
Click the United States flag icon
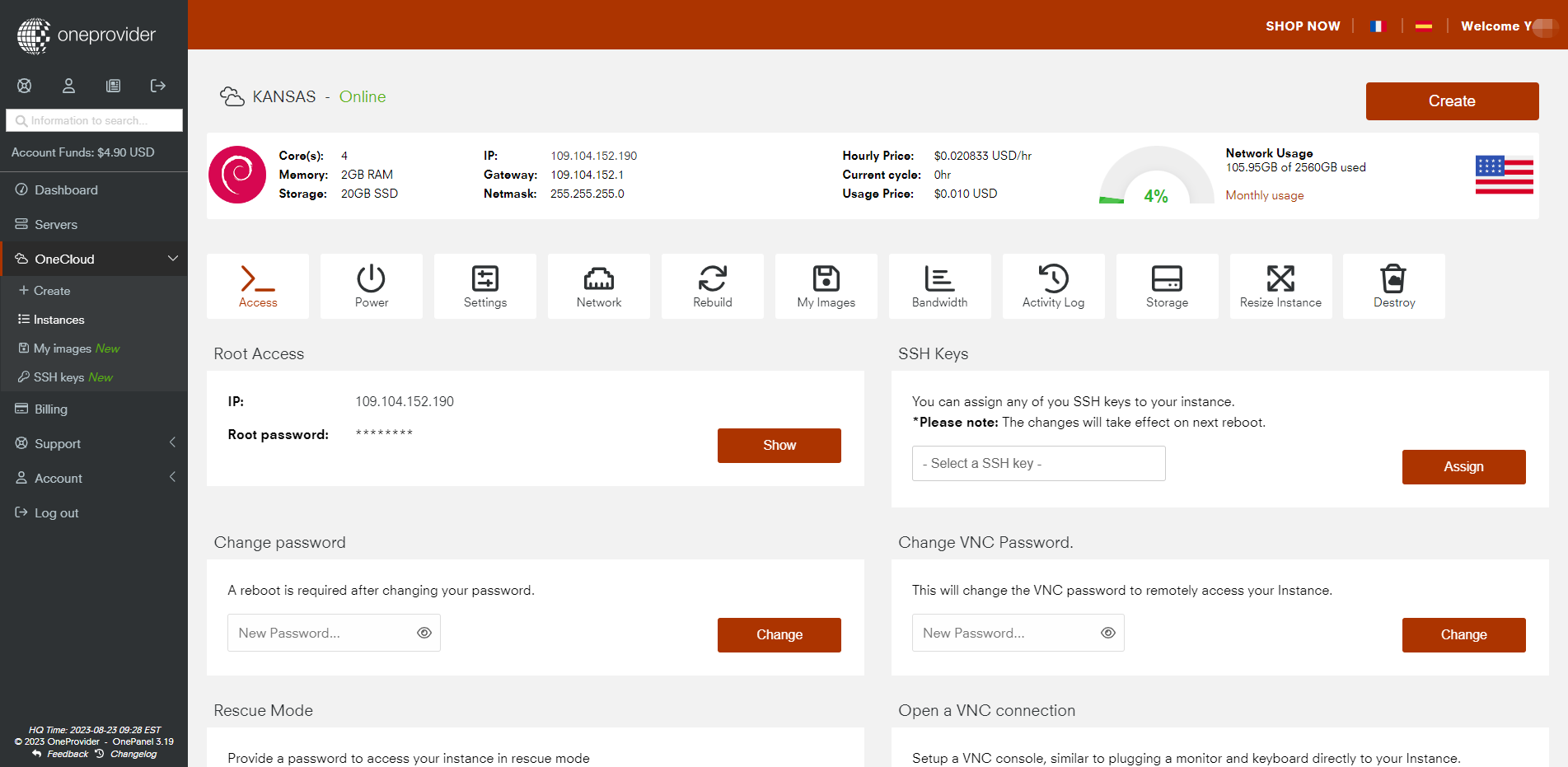coord(1505,175)
